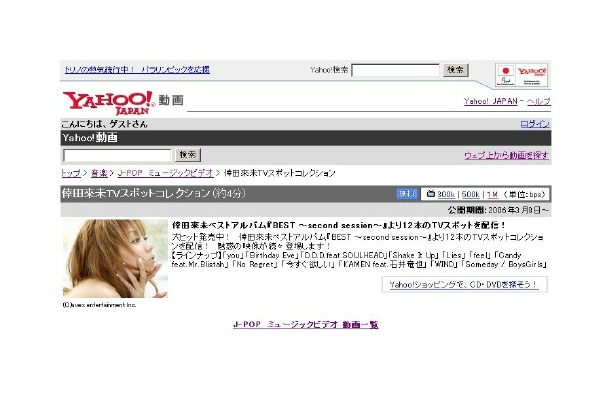
Task: Click 公開期間 date text
Action: pyautogui.click(x=498, y=211)
